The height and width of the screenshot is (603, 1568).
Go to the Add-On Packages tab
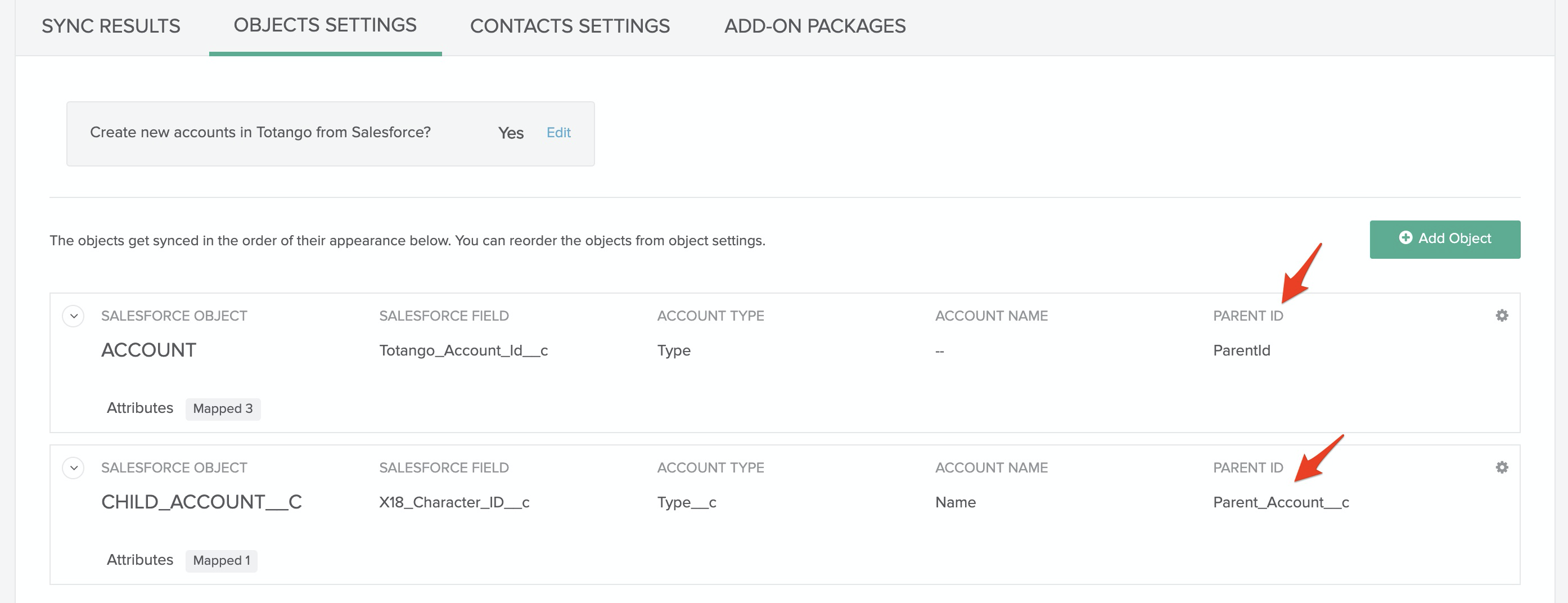tap(815, 26)
